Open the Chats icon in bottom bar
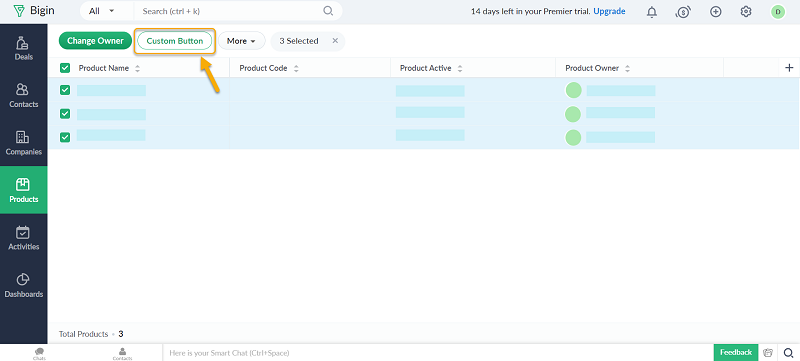 tap(39, 353)
